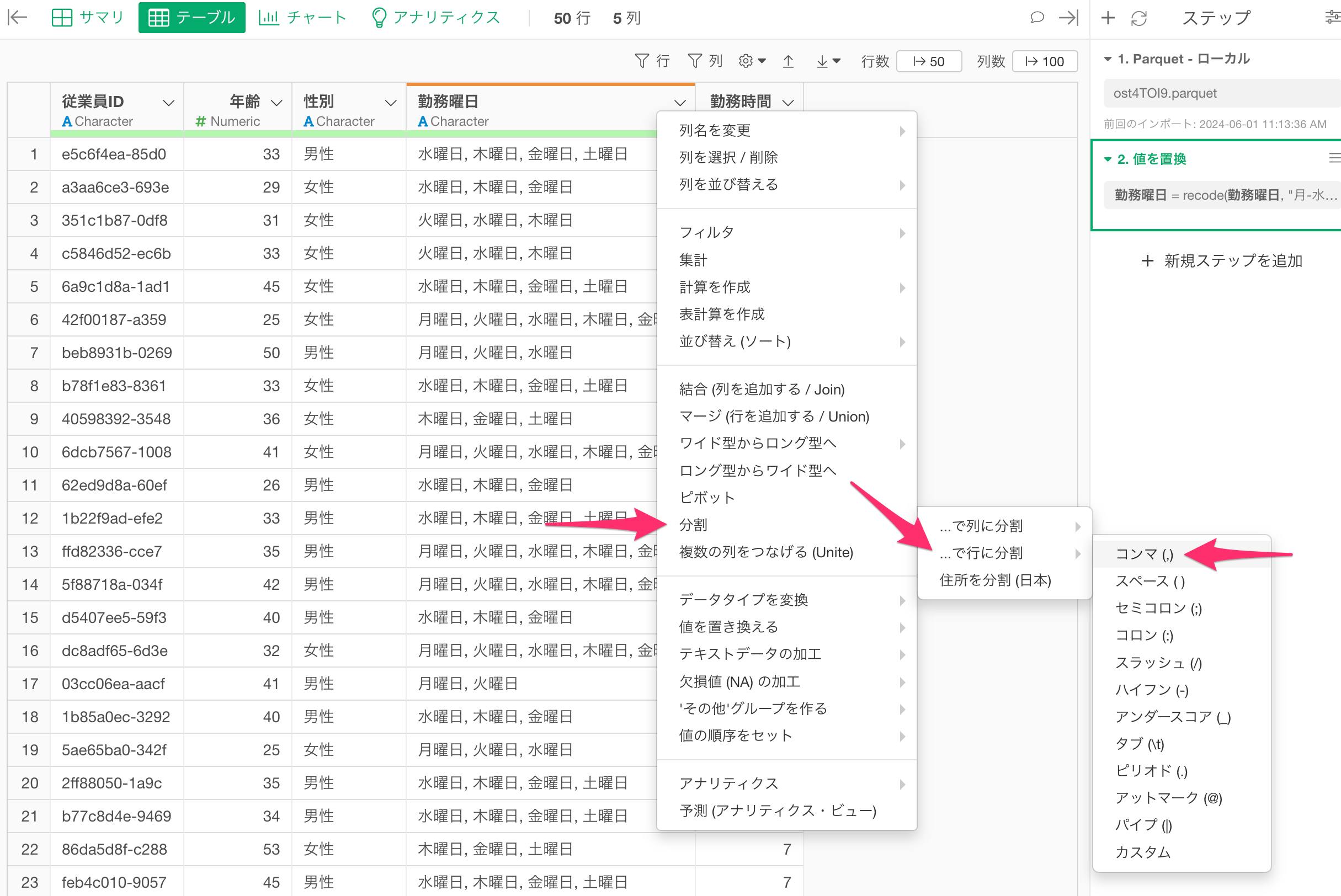
Task: Choose 列を選択 / 削除
Action: pos(787,158)
